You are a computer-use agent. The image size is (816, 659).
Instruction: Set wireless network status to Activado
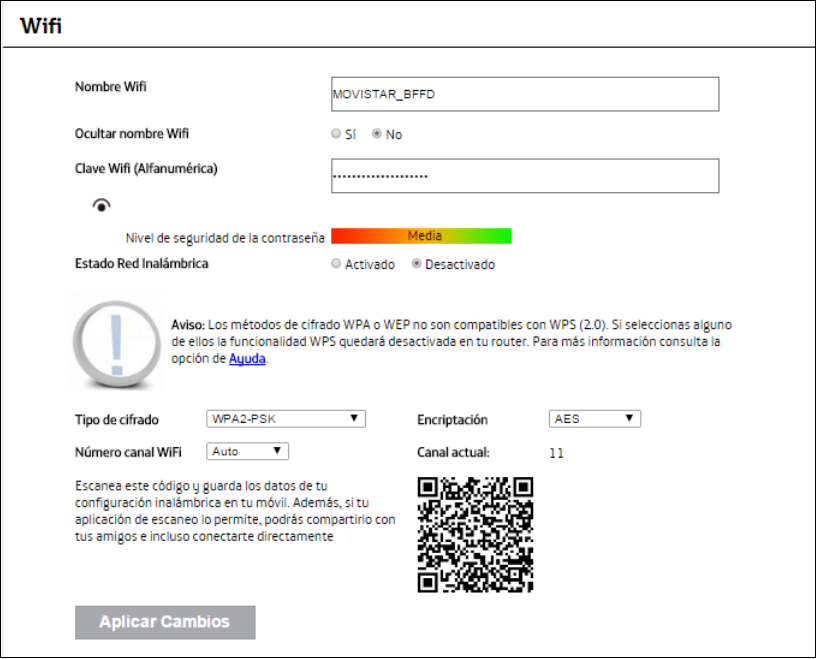pyautogui.click(x=336, y=264)
